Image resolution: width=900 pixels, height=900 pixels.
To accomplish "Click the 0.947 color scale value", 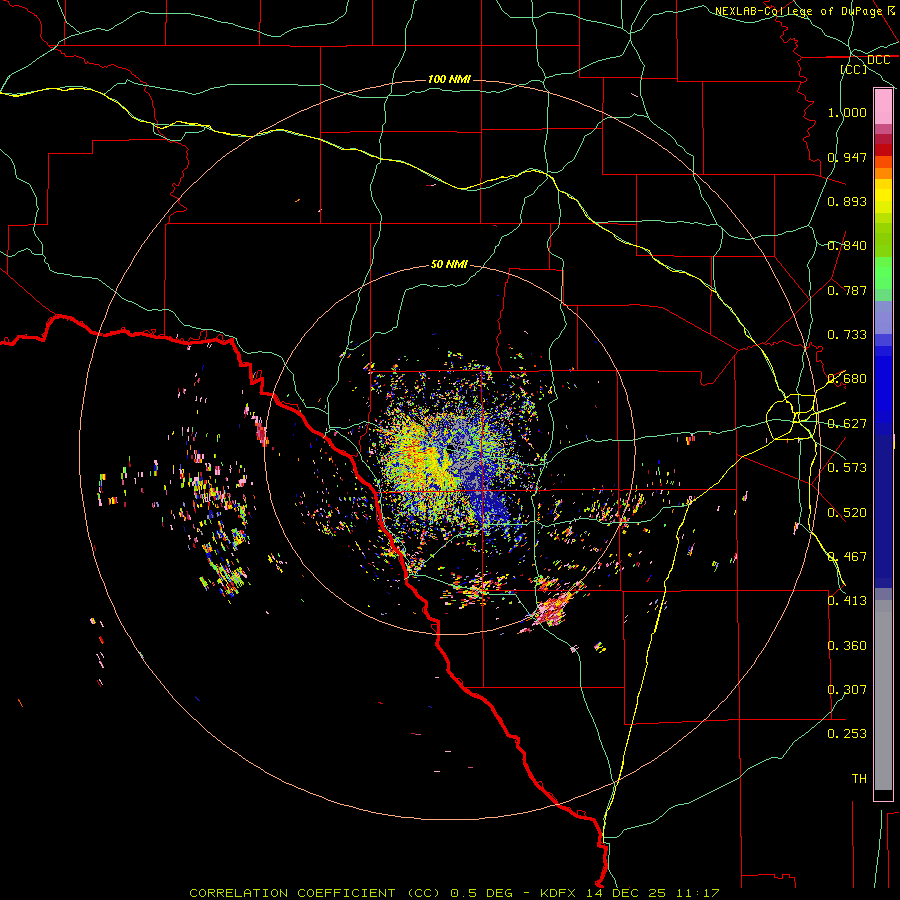I will [x=847, y=157].
